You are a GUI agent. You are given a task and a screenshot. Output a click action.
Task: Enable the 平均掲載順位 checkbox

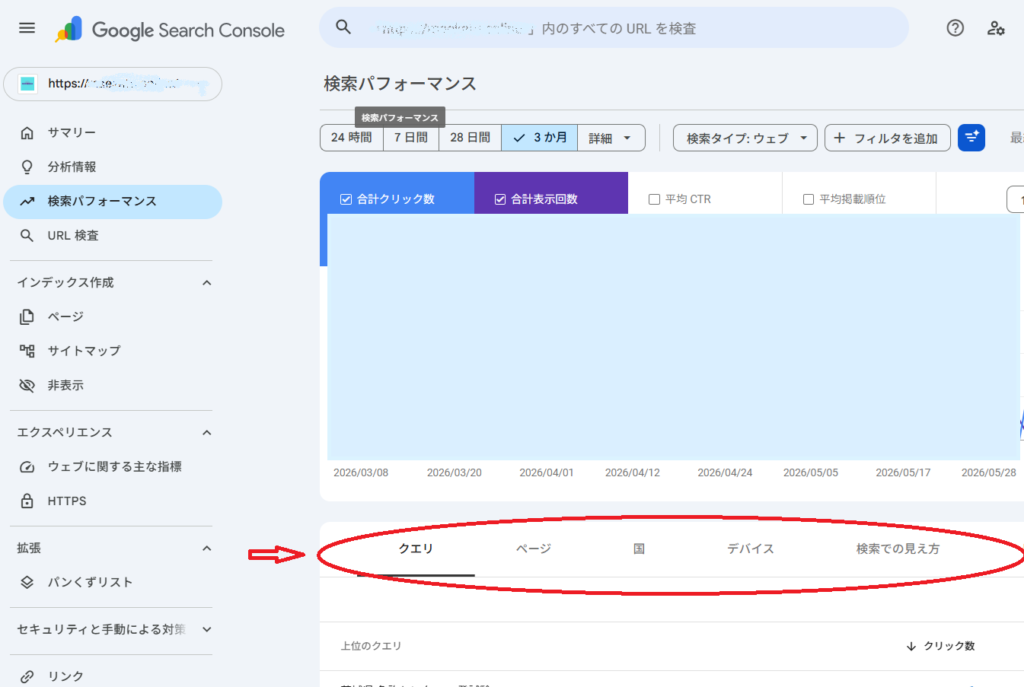pyautogui.click(x=808, y=199)
